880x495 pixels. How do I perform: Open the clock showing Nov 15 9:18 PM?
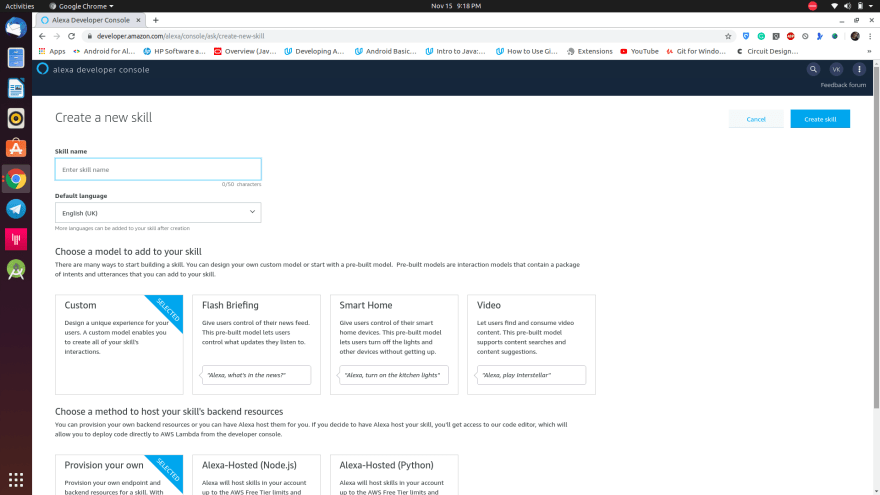click(456, 6)
